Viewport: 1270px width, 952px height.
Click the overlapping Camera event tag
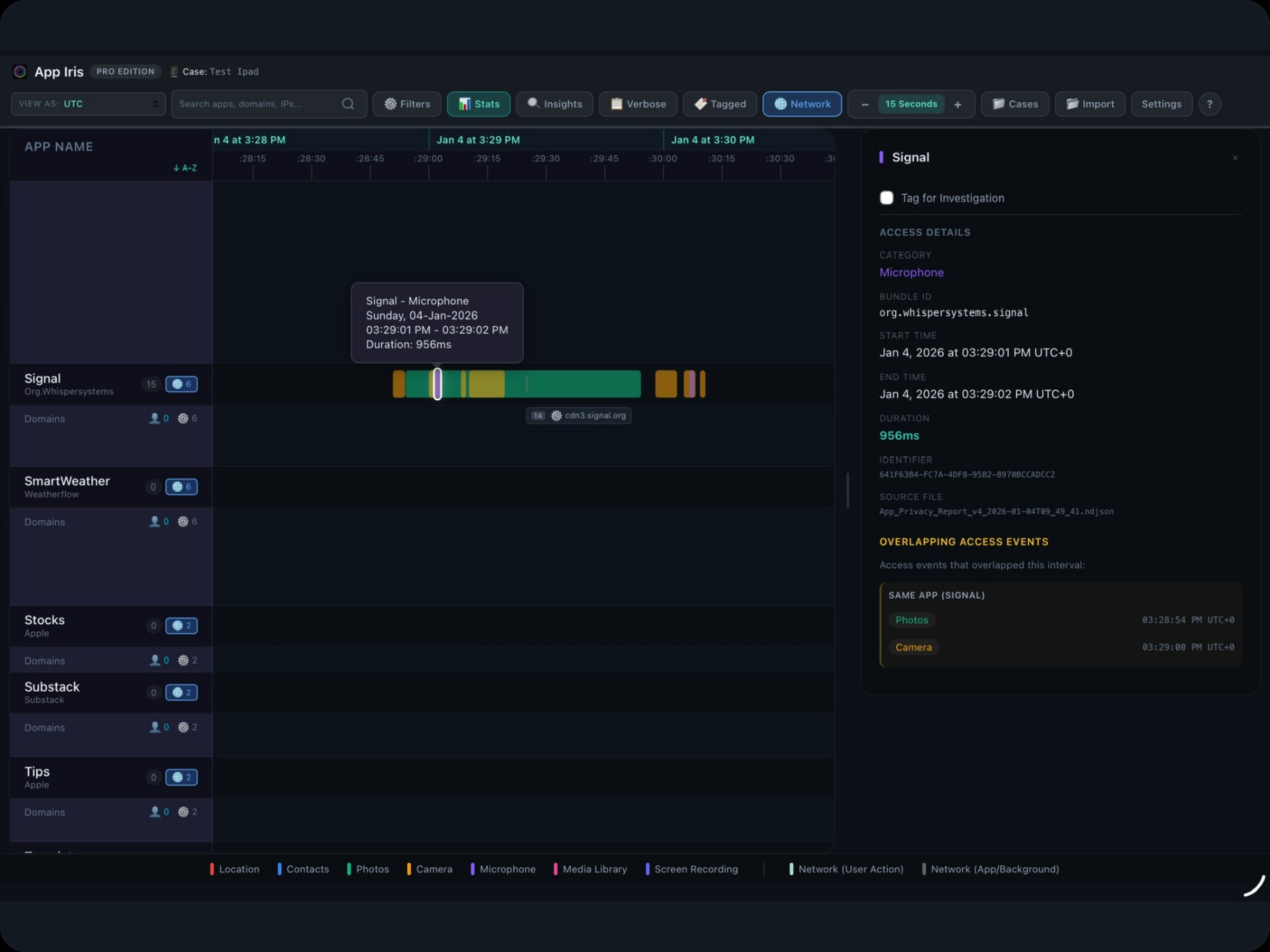[913, 647]
